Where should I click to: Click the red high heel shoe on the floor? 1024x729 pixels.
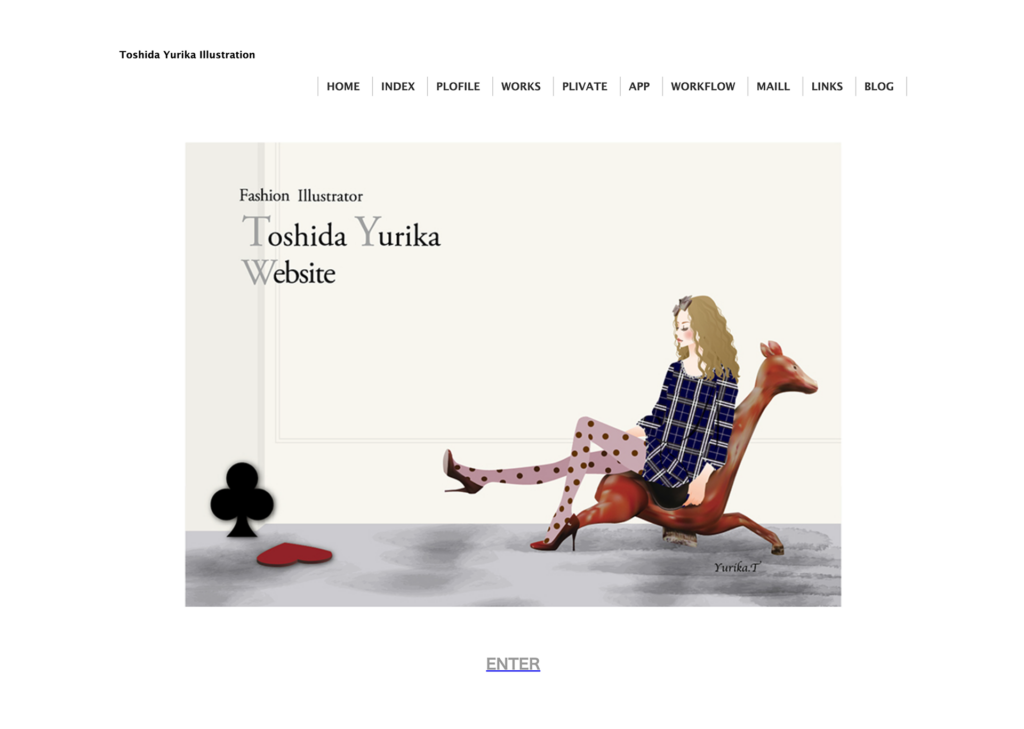556,534
